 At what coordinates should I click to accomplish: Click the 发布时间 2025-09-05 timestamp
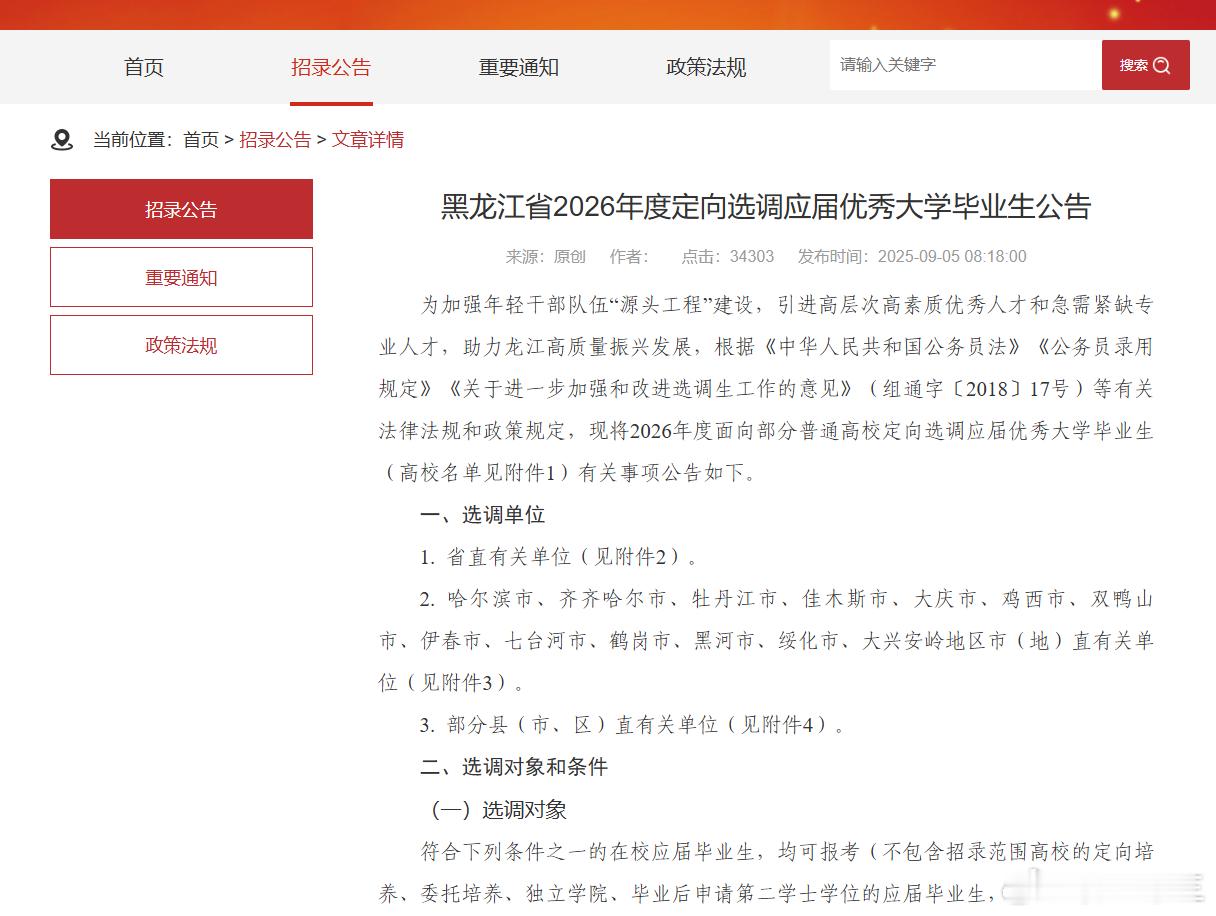tap(912, 256)
